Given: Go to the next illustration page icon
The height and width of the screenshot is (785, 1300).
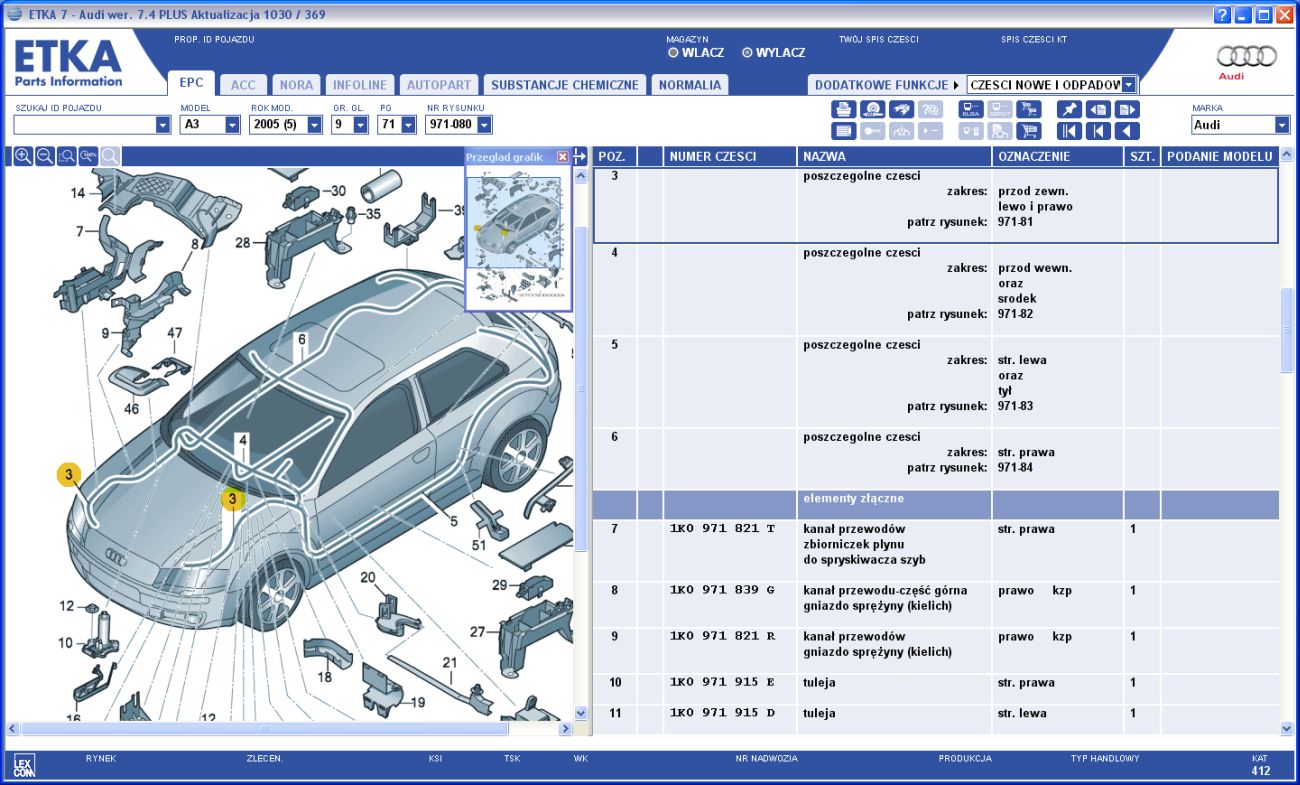Looking at the screenshot, I should 1127,109.
